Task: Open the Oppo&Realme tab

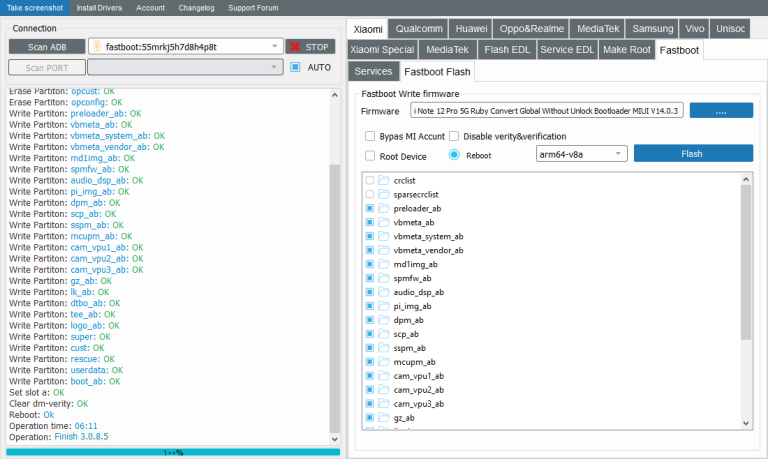Action: click(531, 28)
